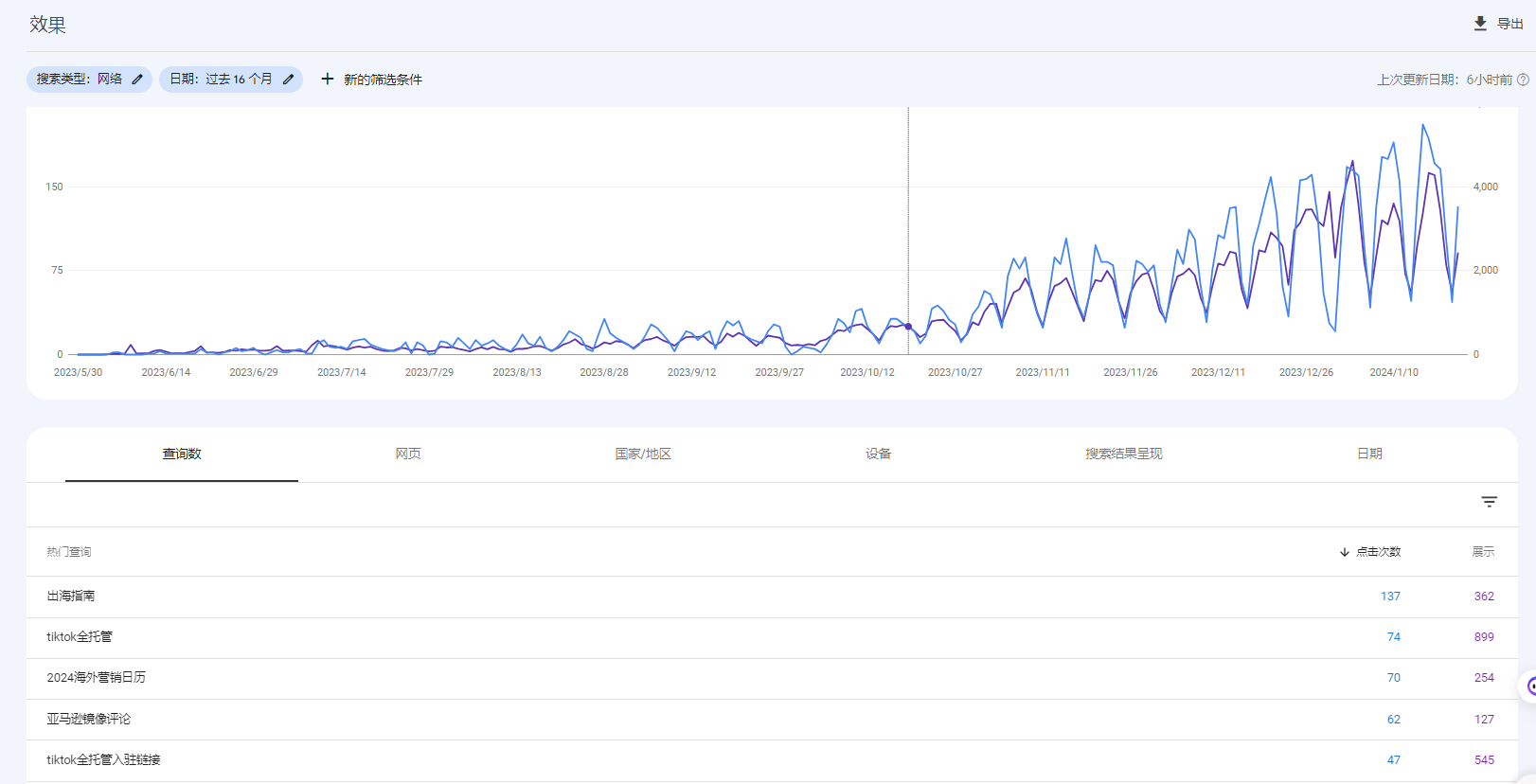The width and height of the screenshot is (1536, 784).
Task: Click clicks value 74
Action: coord(1394,637)
